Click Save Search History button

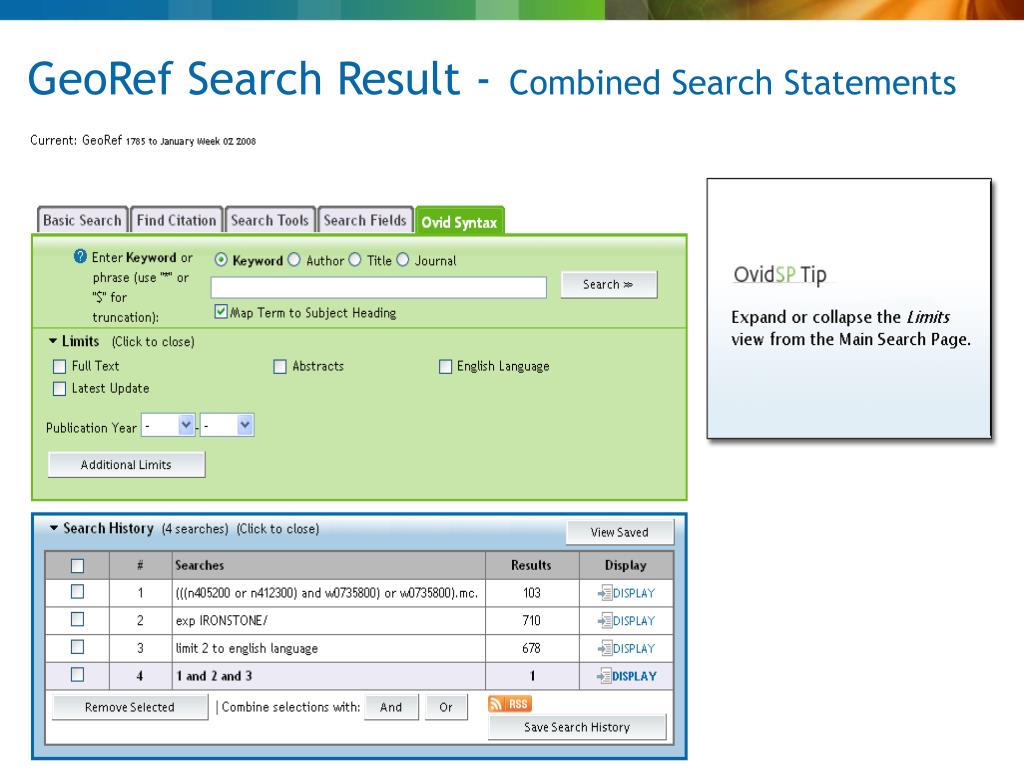point(577,727)
